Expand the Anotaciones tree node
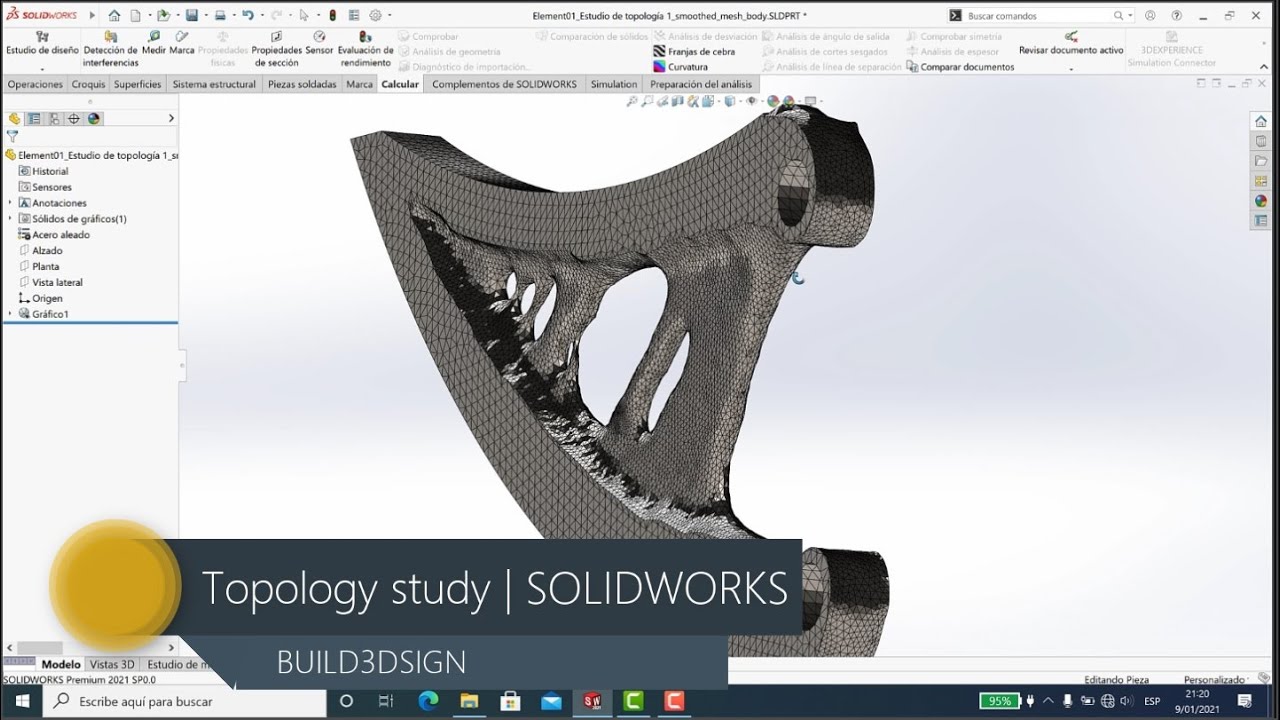 click(x=10, y=203)
